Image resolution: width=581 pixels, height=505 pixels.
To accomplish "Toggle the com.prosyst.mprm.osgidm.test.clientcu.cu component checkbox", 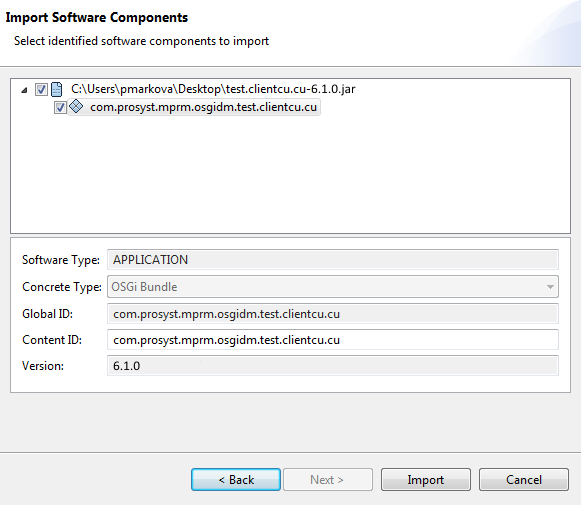I will tap(60, 107).
